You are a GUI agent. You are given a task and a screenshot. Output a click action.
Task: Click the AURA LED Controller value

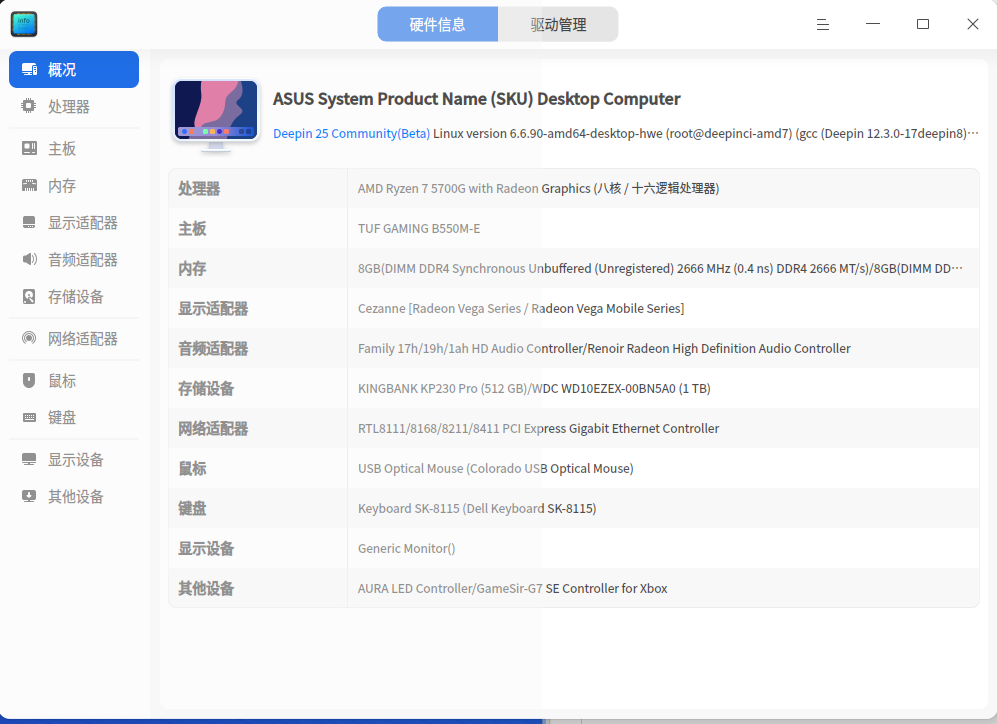point(512,589)
